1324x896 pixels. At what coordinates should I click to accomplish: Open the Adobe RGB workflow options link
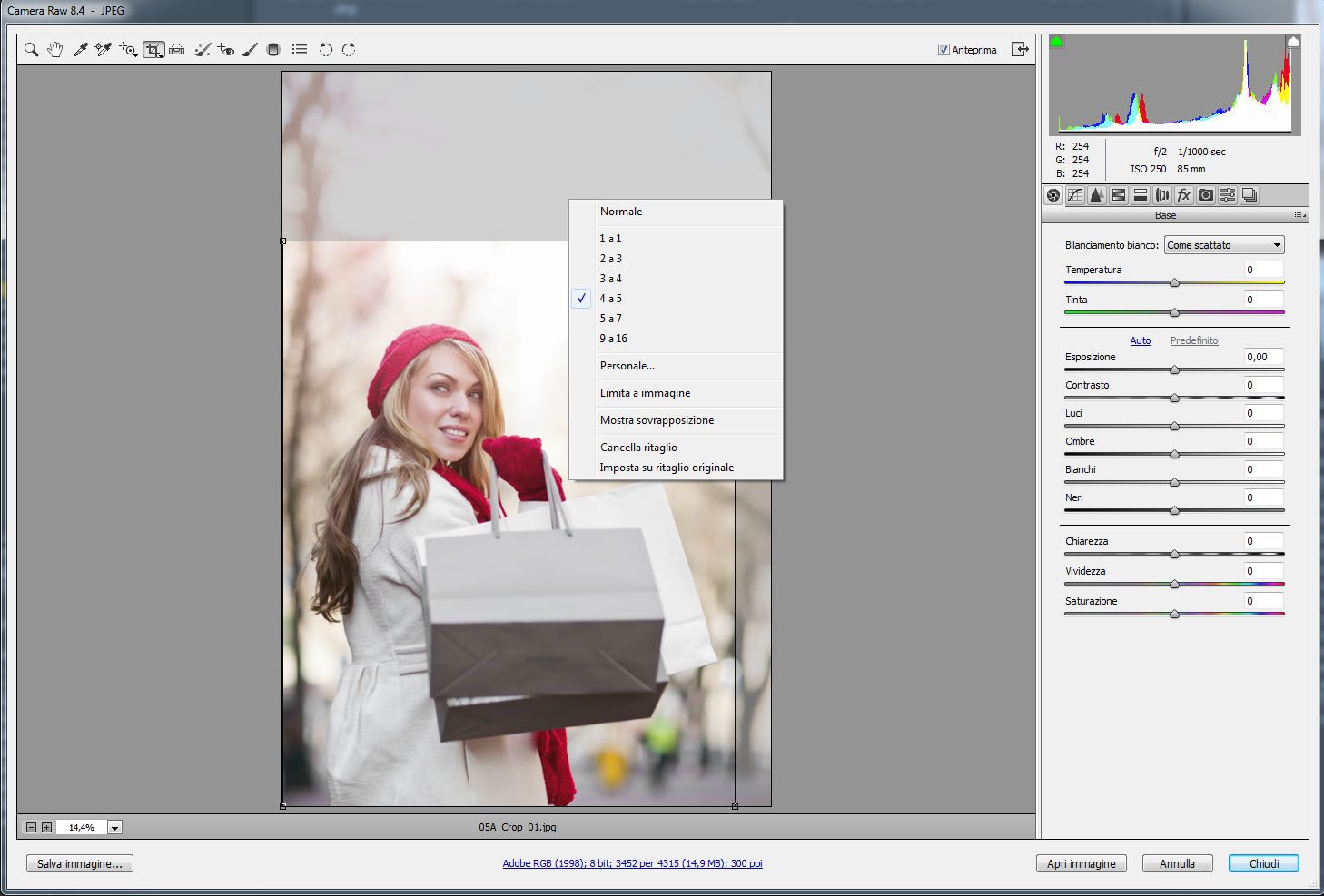632,863
